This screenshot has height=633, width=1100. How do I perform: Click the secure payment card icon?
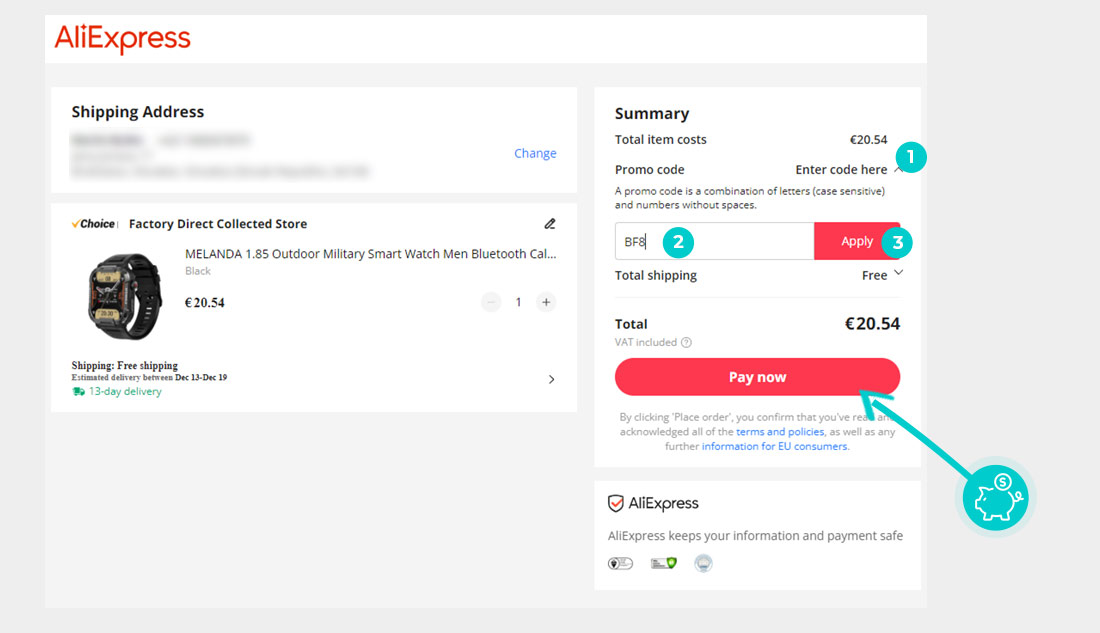point(663,563)
